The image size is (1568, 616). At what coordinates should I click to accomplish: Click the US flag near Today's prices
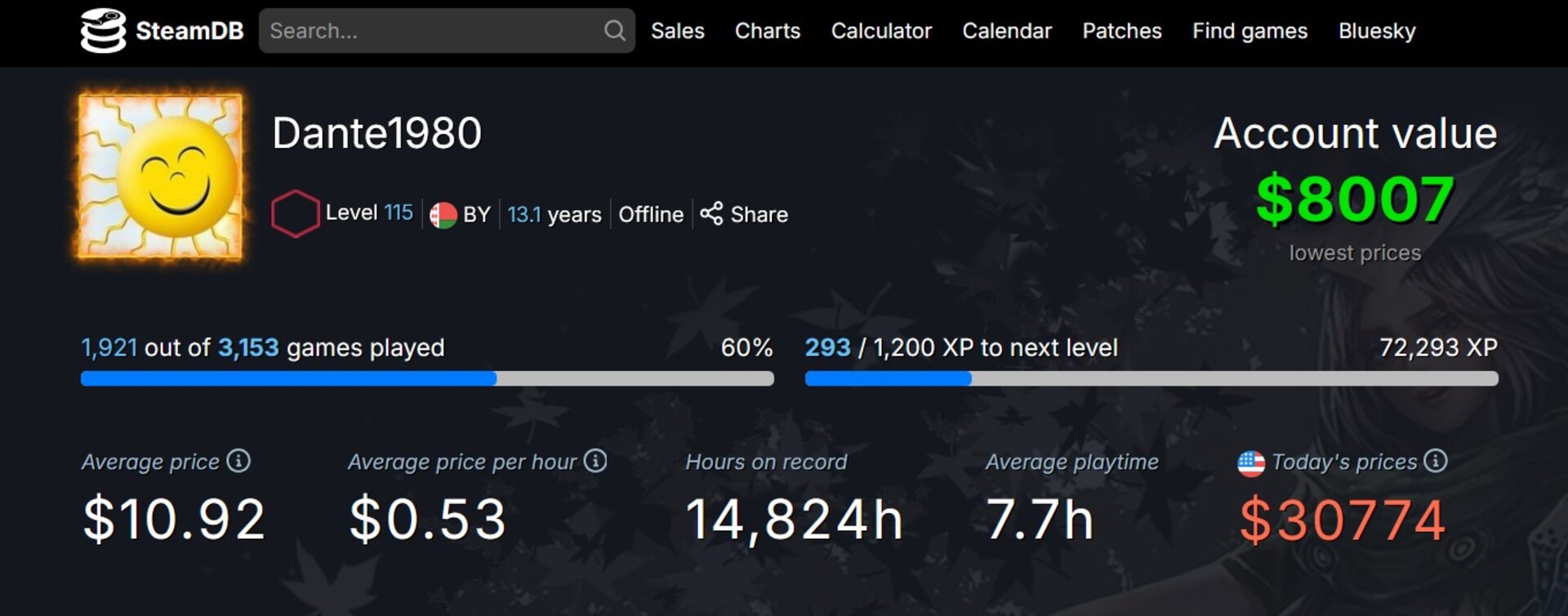point(1250,463)
